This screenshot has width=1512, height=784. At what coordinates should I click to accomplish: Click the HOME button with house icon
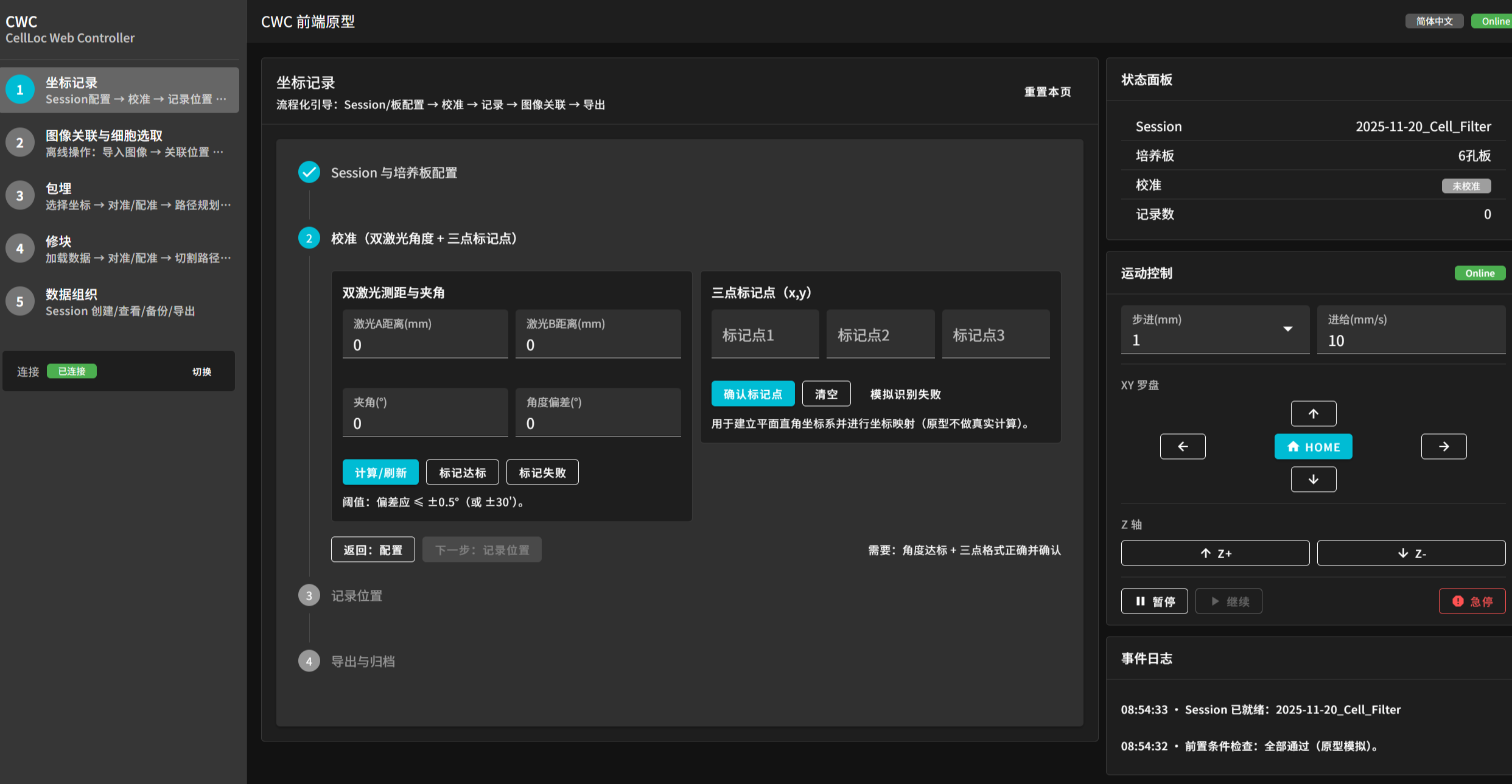[x=1314, y=447]
